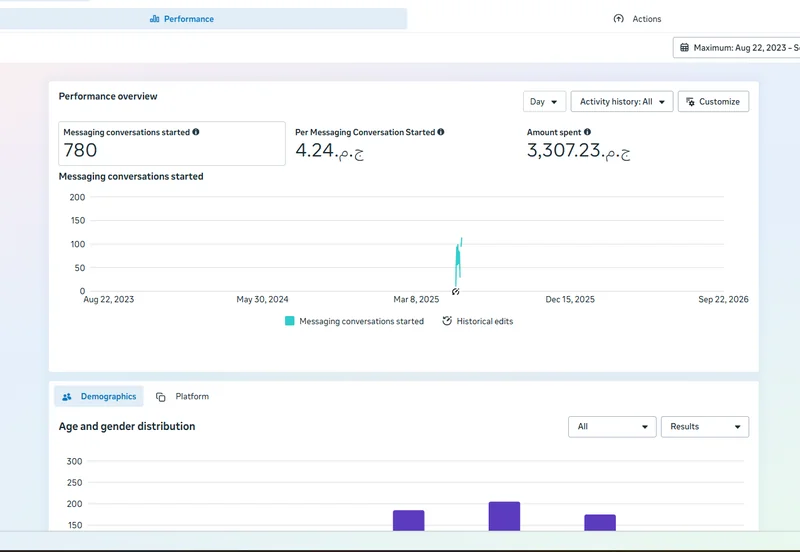Select the Messaging conversations started metric card
The height and width of the screenshot is (552, 800).
tap(172, 143)
